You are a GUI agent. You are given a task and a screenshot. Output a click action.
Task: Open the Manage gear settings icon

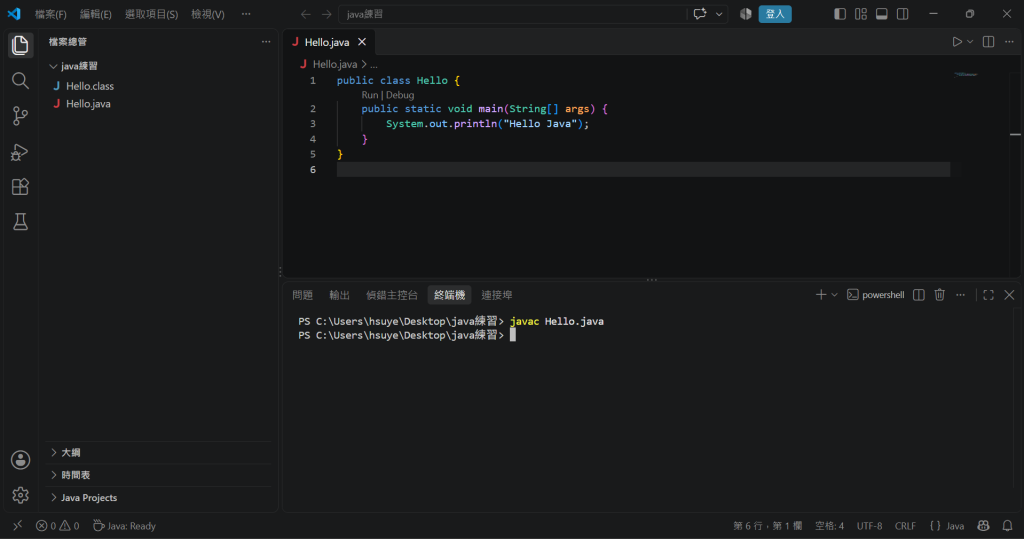[x=20, y=495]
